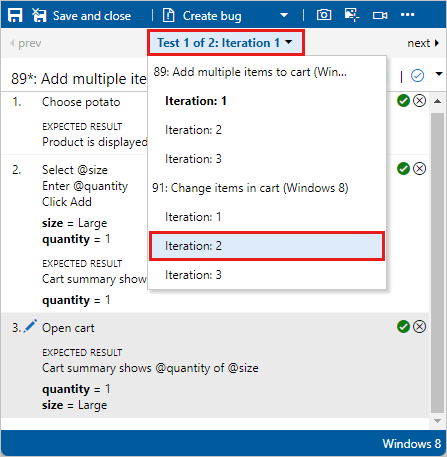Start the action log recording icon
The width and height of the screenshot is (447, 457).
(x=351, y=15)
